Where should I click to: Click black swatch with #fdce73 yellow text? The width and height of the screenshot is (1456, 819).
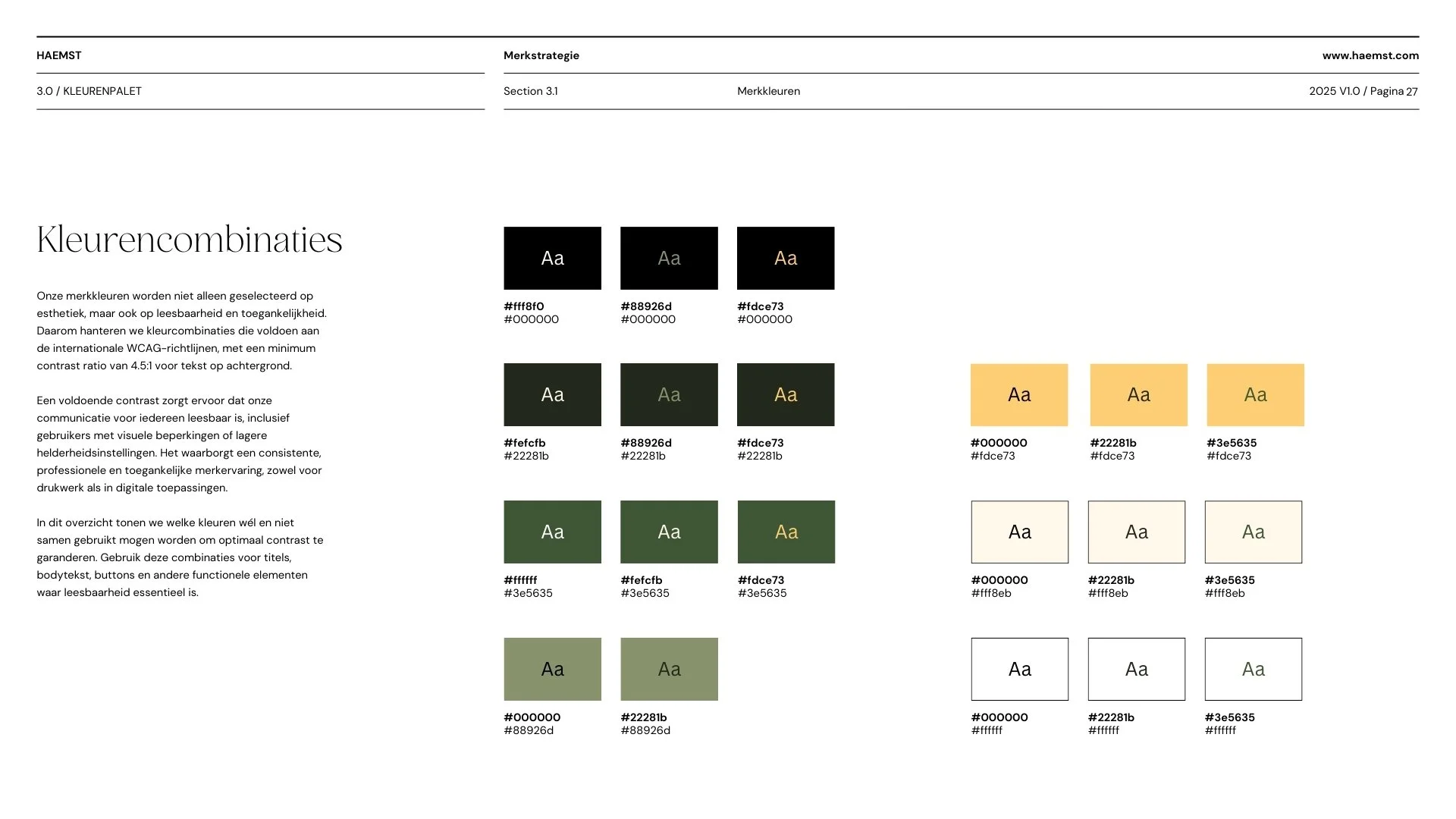(786, 258)
